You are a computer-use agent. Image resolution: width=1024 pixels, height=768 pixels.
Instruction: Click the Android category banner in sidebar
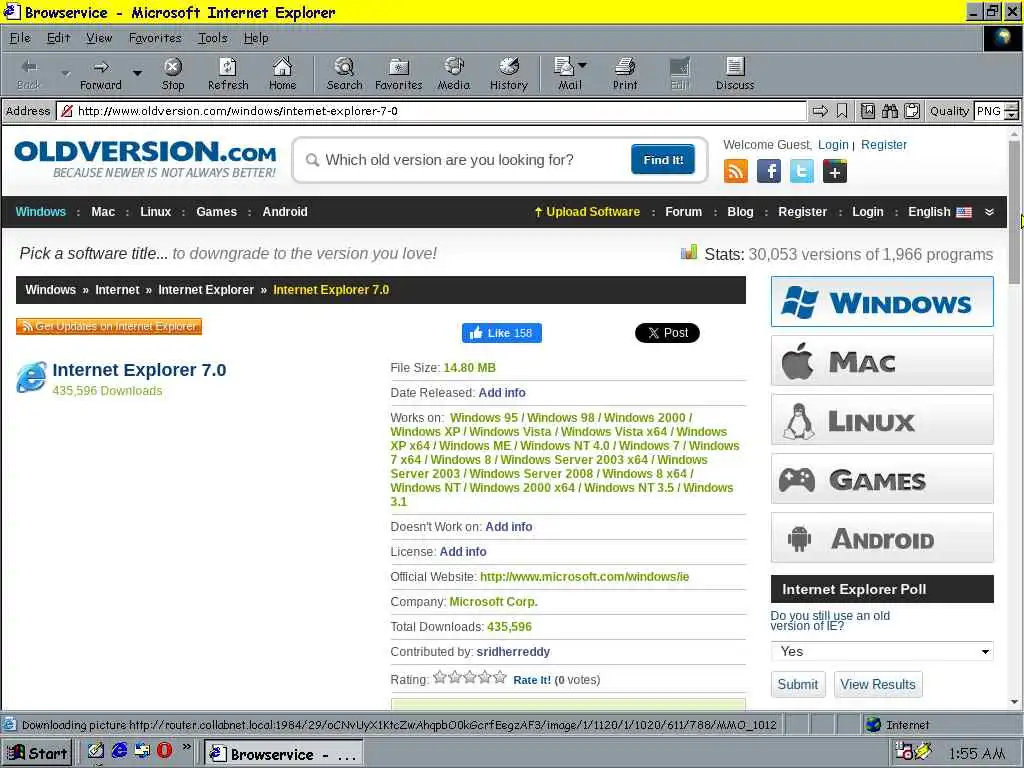(882, 538)
